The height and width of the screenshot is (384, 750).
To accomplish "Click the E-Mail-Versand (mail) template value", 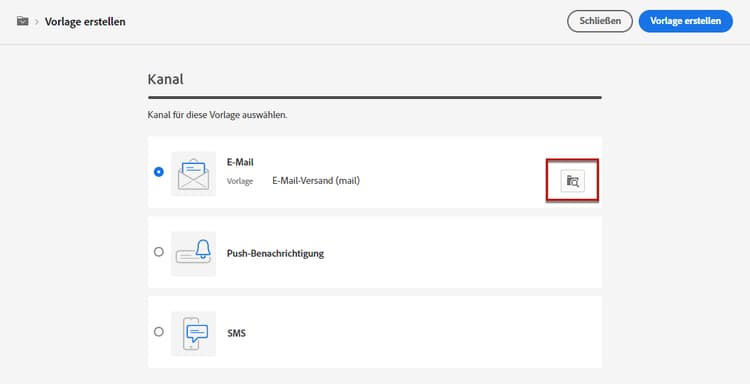I will coord(316,181).
